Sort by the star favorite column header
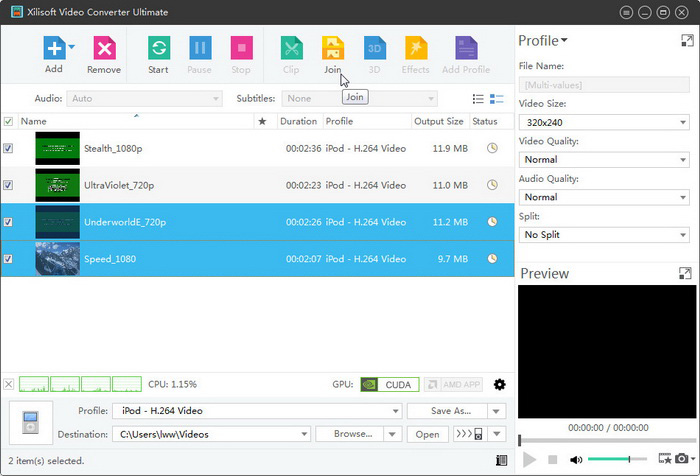This screenshot has width=700, height=476. (262, 121)
